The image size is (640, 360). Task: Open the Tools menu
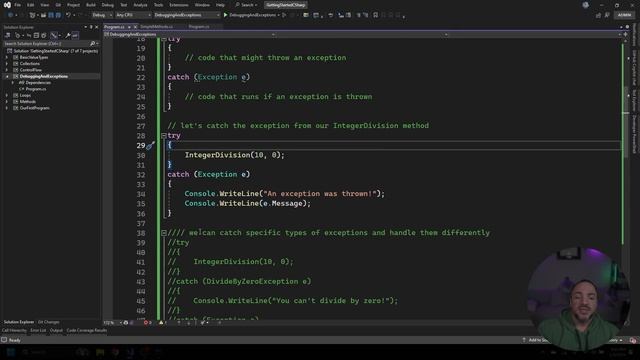tap(158, 5)
